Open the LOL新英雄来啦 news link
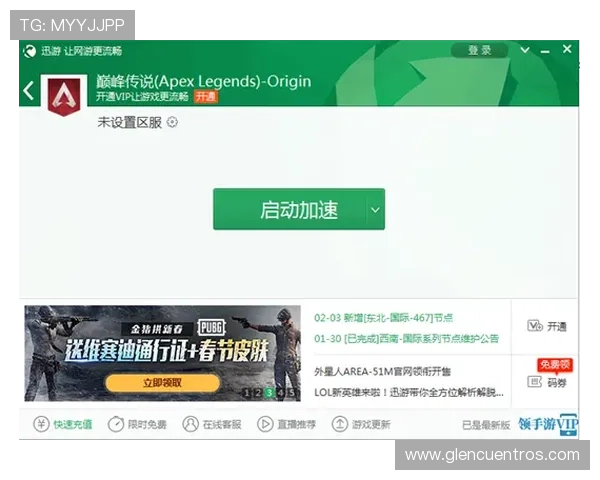 coord(409,393)
